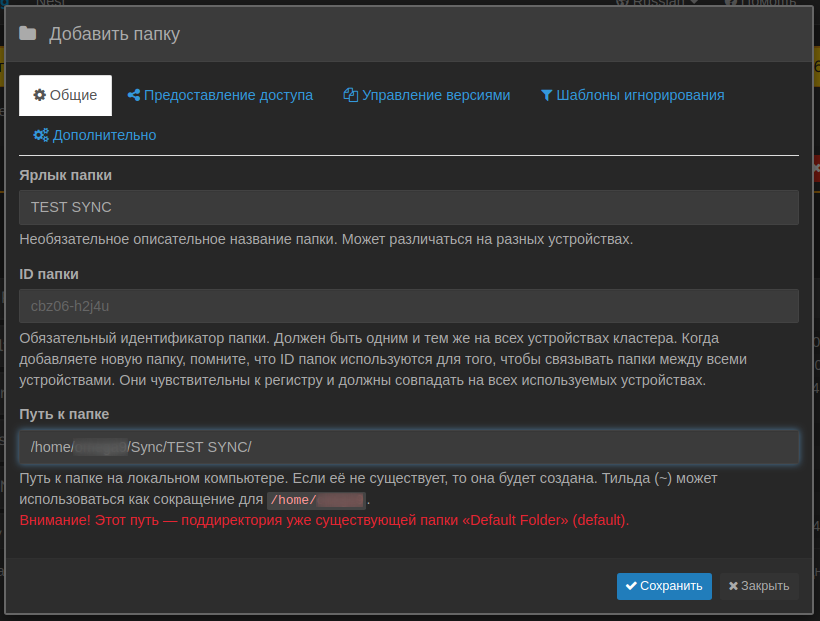
Task: Click the Добавить папку dialog title
Action: tap(115, 34)
